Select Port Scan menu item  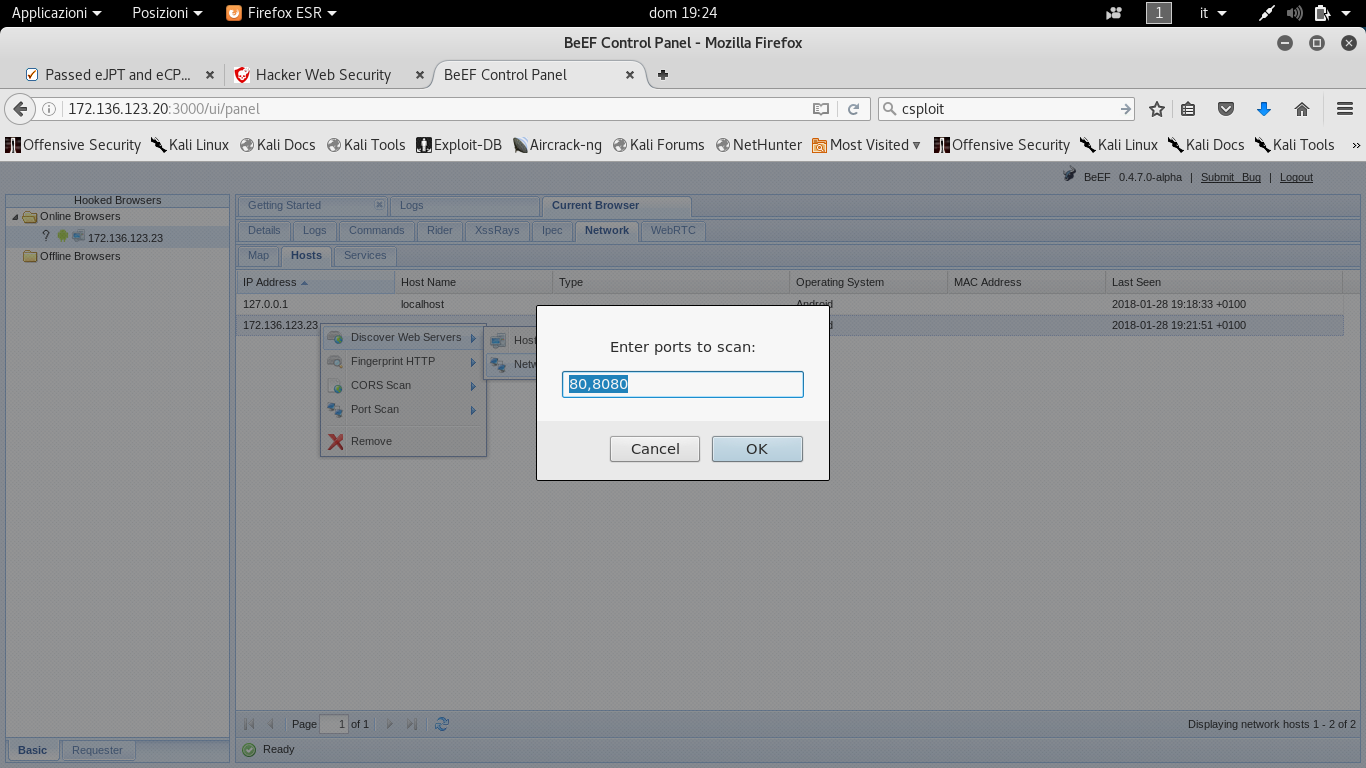pos(403,409)
